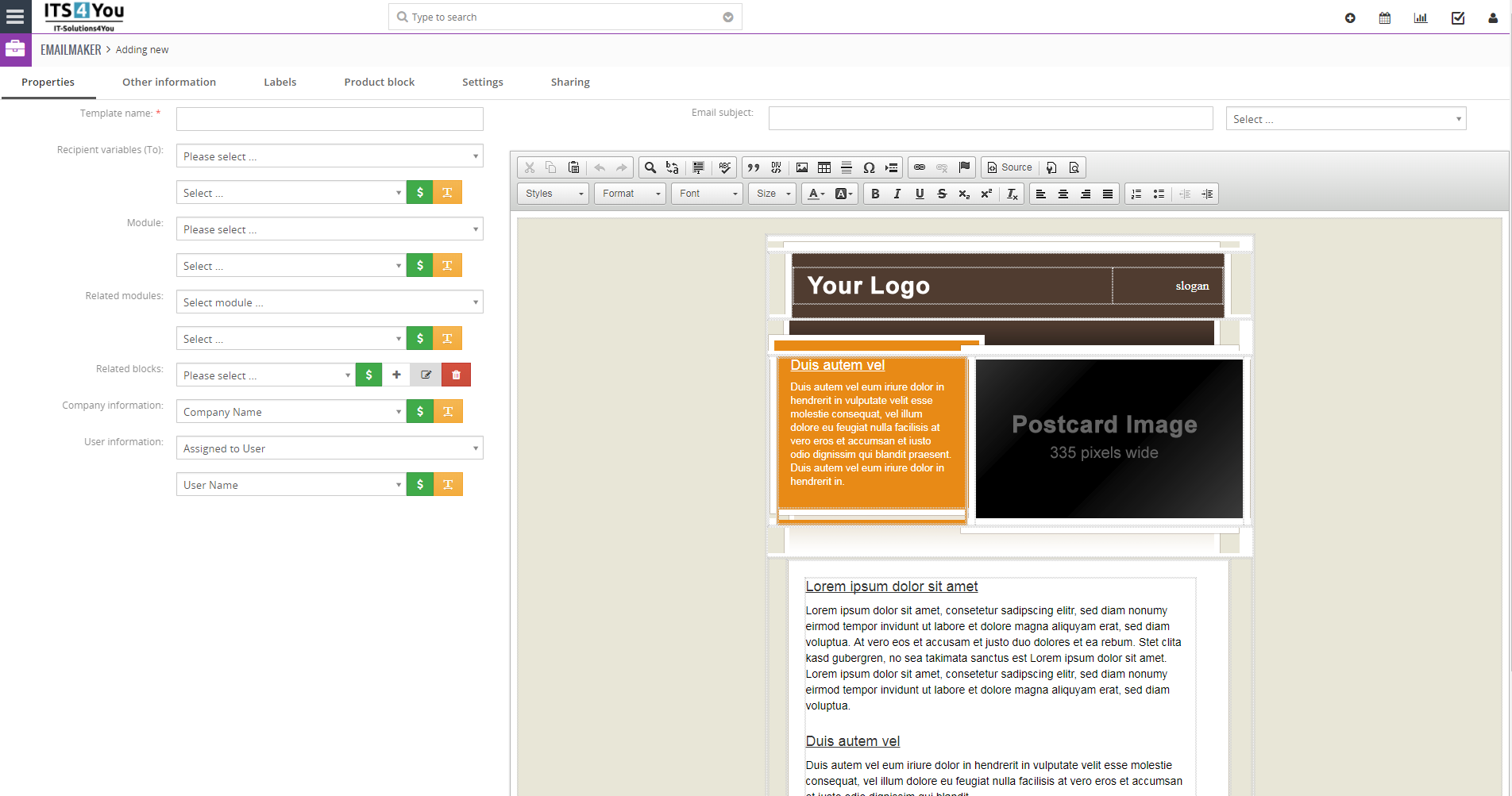This screenshot has width=1512, height=796.
Task: Switch to the Product block tab
Action: point(379,82)
